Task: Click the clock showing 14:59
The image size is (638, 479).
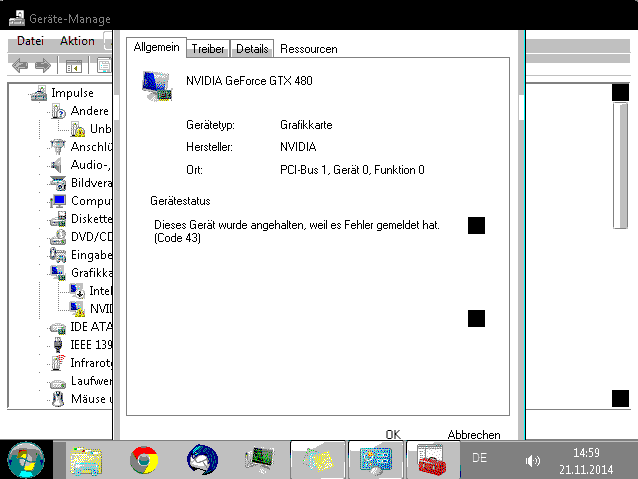Action: [x=586, y=453]
